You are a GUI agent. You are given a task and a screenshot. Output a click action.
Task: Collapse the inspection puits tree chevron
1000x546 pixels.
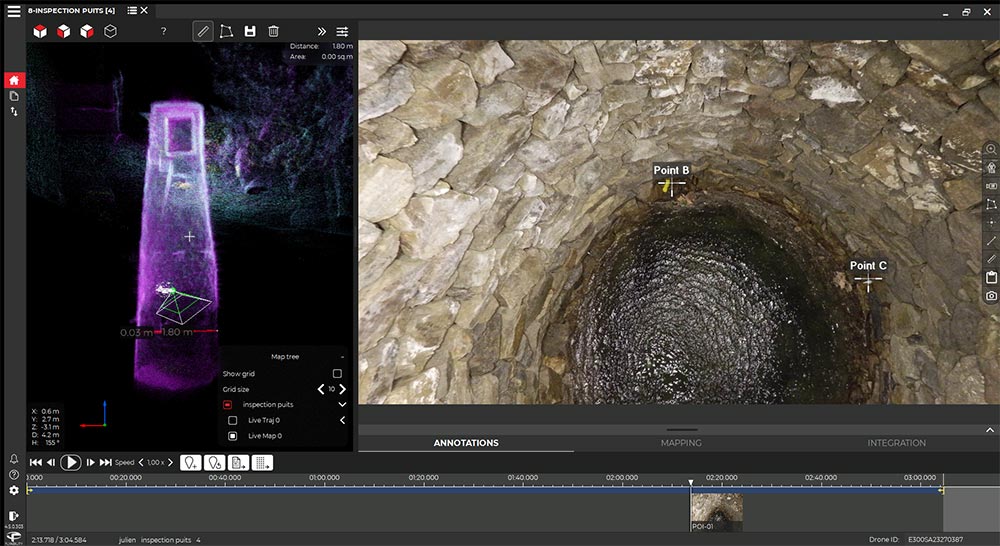[x=342, y=404]
